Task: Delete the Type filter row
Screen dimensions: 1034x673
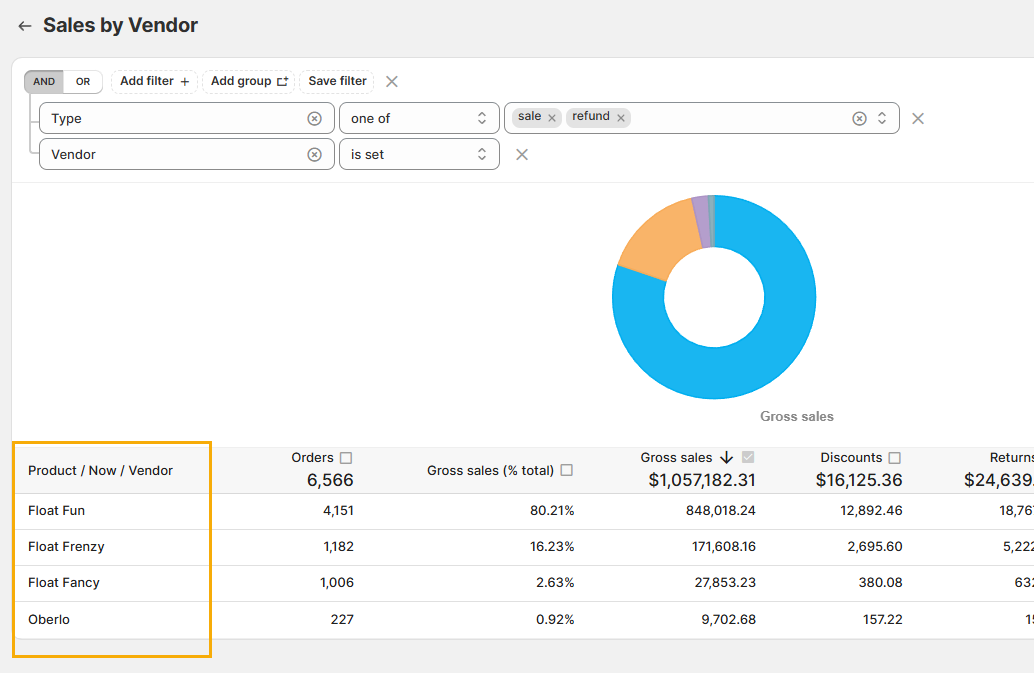Action: point(918,118)
